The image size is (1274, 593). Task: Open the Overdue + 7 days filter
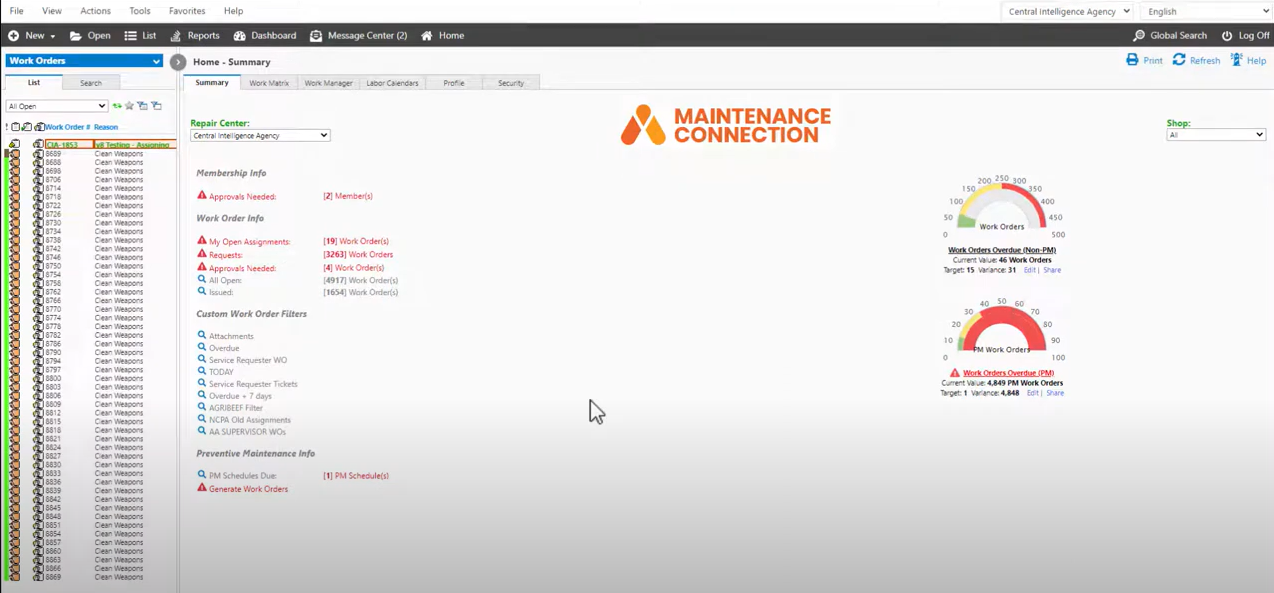[240, 396]
